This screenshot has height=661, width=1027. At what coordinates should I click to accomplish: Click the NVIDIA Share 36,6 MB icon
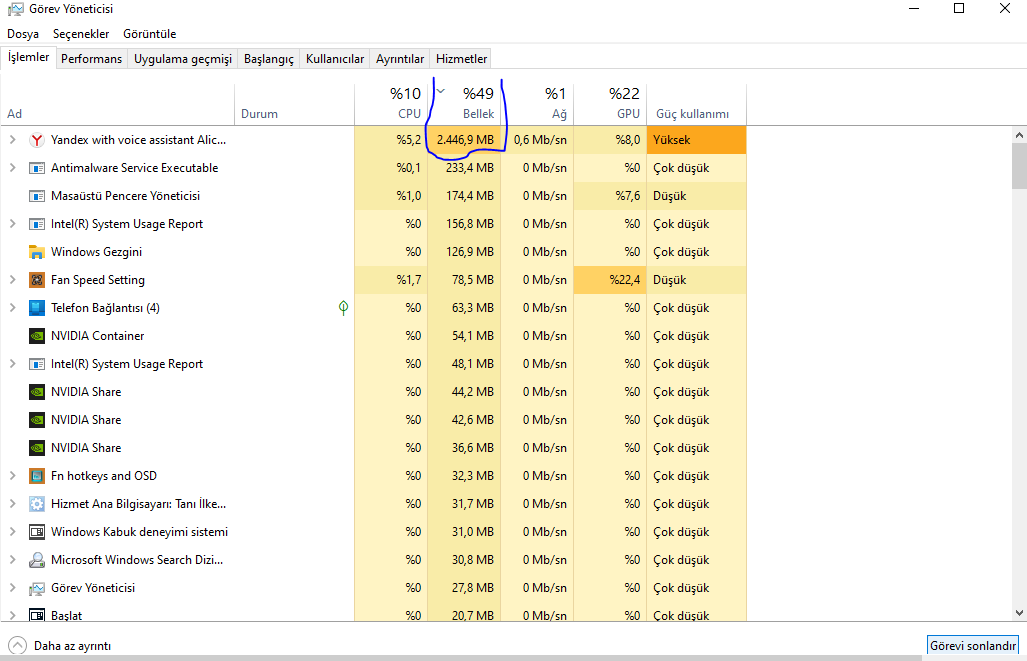(x=37, y=448)
